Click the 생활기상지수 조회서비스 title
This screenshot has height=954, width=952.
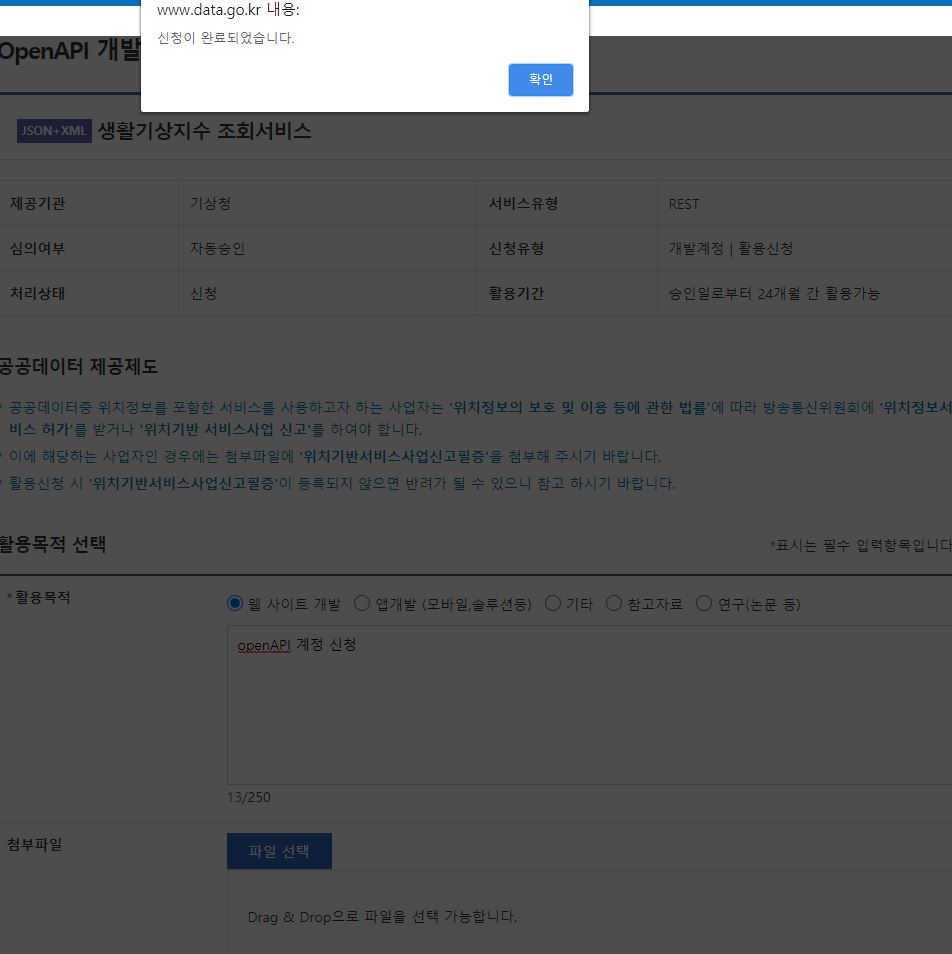pyautogui.click(x=204, y=131)
